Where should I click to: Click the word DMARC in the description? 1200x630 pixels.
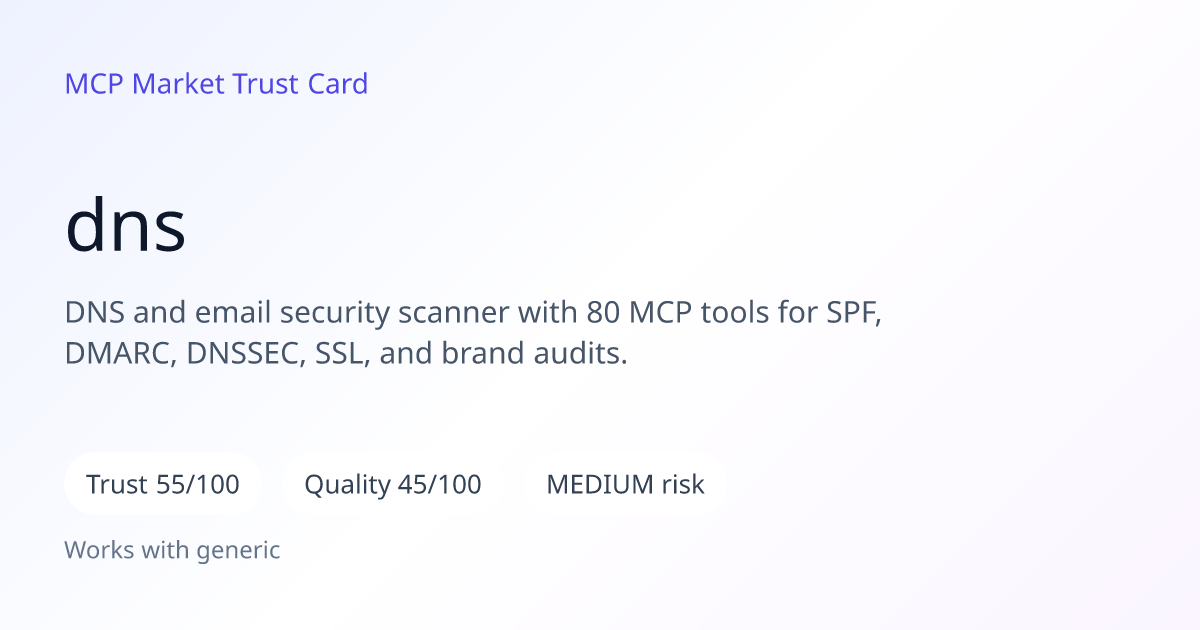(119, 353)
